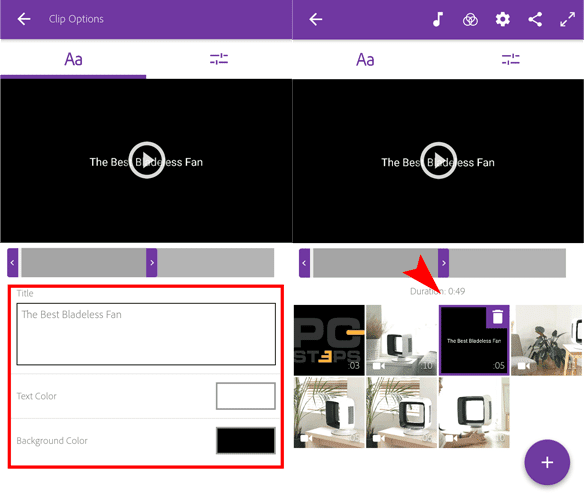Delete the selected title clip with trash icon

pos(498,317)
